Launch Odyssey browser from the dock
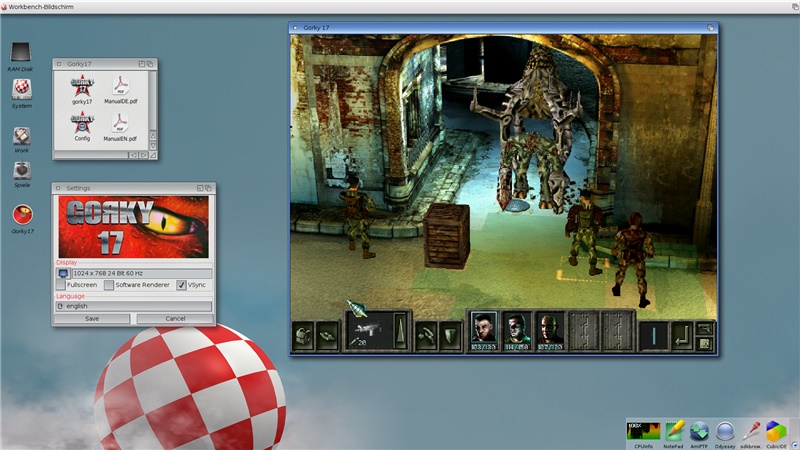Image resolution: width=800 pixels, height=450 pixels. [725, 434]
